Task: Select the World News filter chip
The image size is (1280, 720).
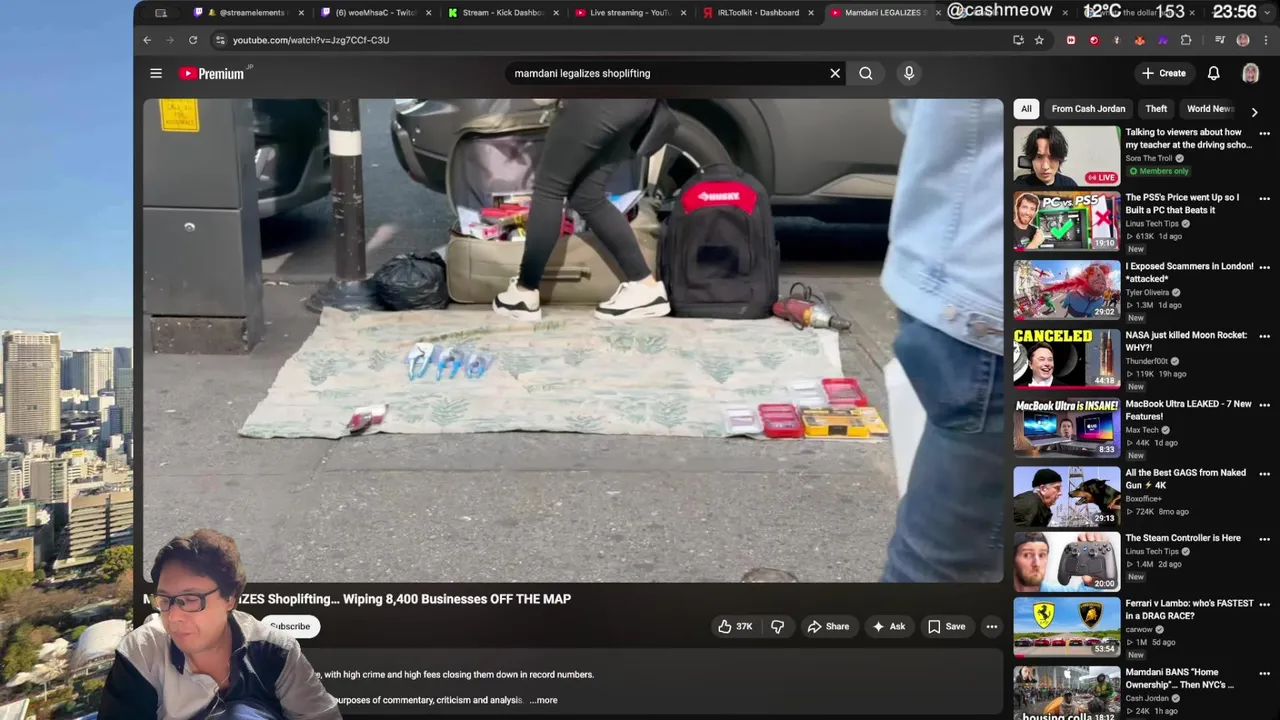Action: click(x=1210, y=109)
